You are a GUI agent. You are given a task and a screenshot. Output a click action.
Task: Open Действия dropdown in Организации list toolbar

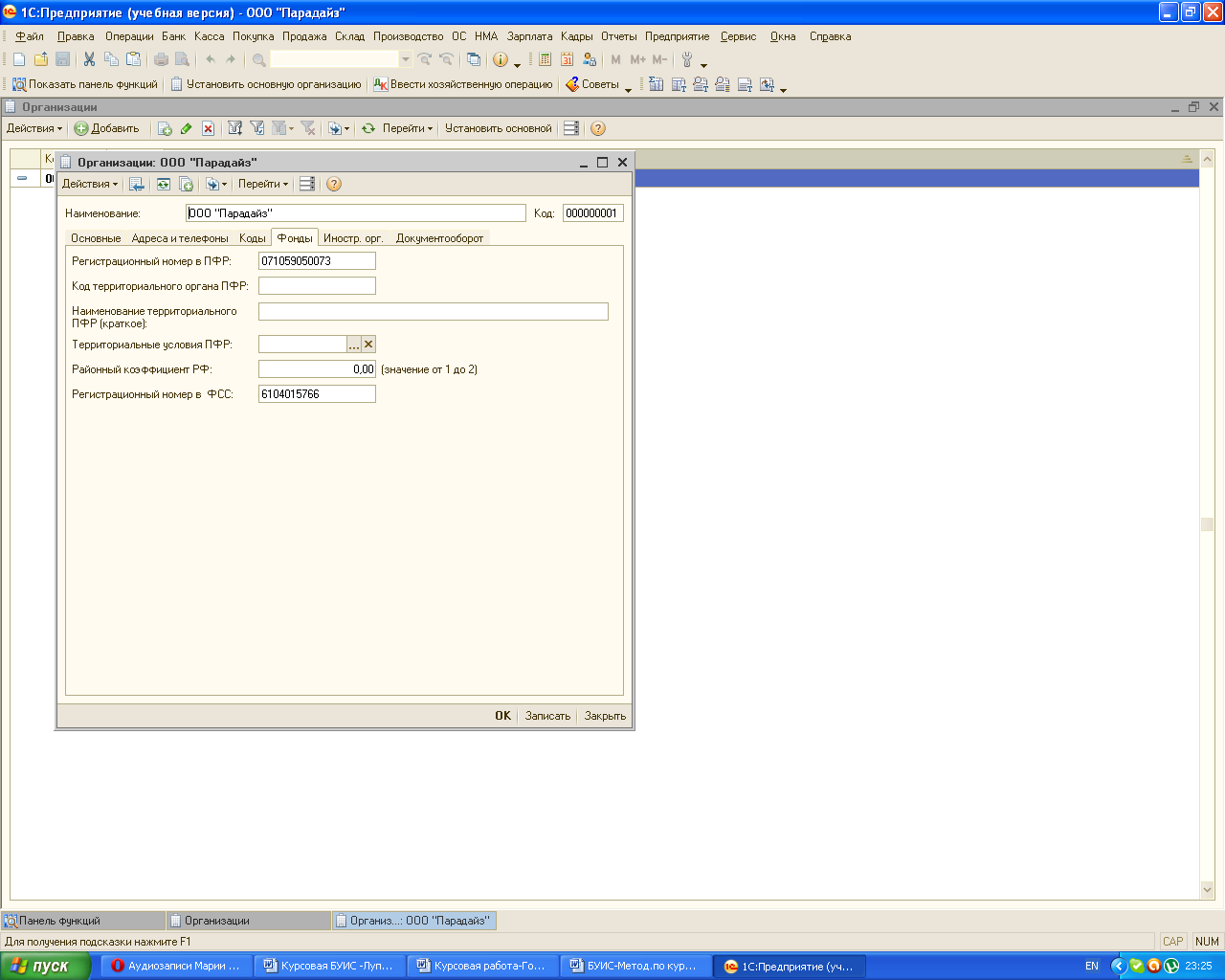(34, 128)
